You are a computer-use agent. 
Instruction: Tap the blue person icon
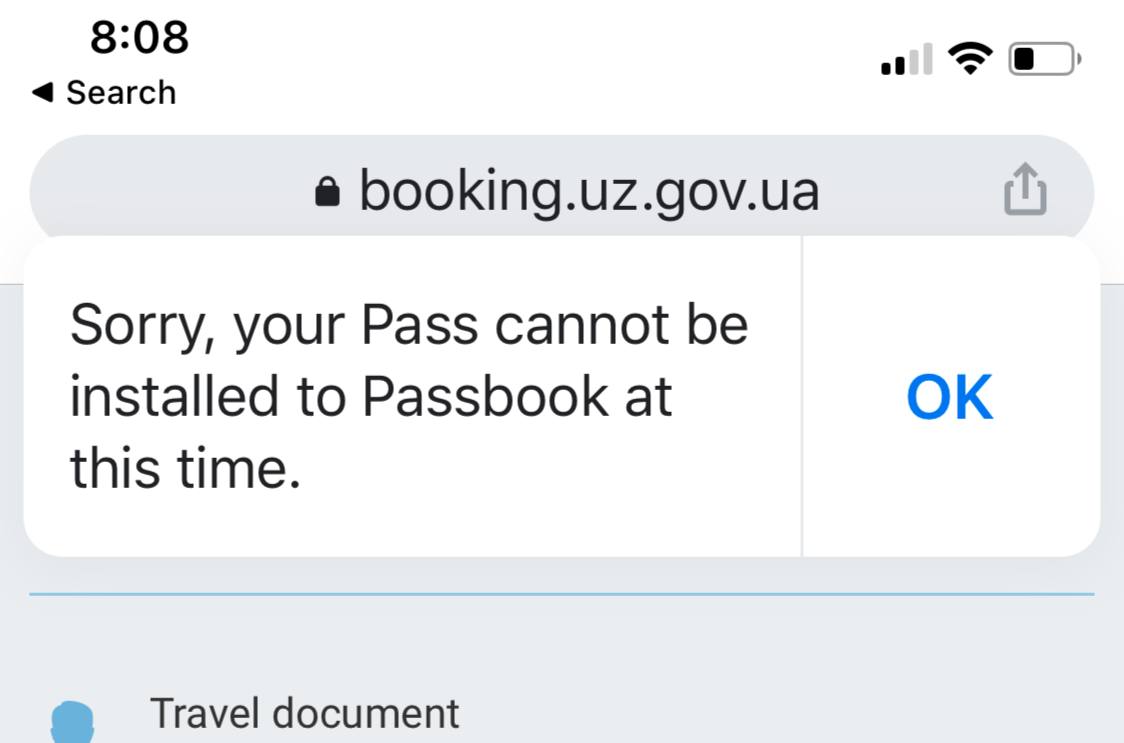(72, 721)
